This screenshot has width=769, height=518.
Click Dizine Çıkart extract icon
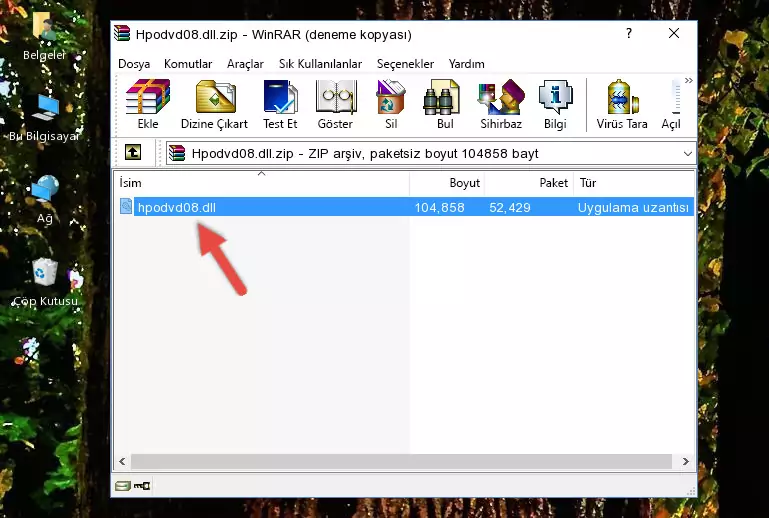214,104
